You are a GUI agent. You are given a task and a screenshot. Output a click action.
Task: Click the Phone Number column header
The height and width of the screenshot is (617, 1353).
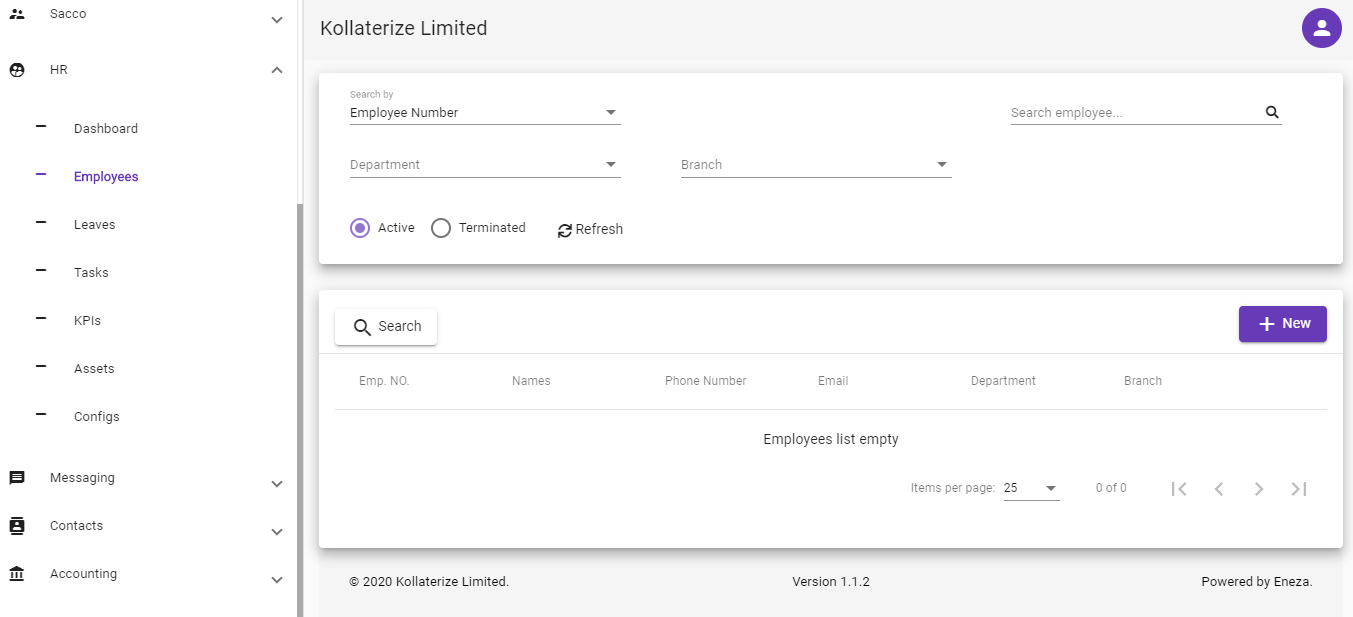[x=705, y=381]
